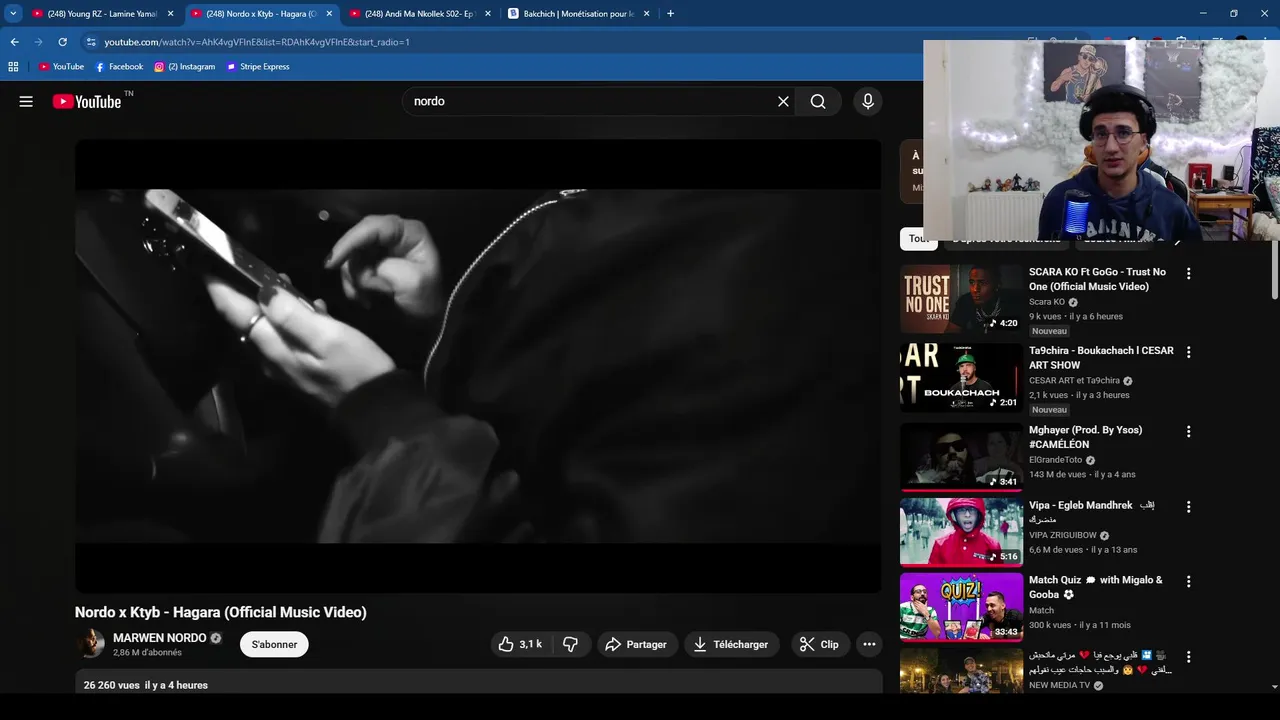
Task: Click the address bar URL
Action: tap(257, 42)
